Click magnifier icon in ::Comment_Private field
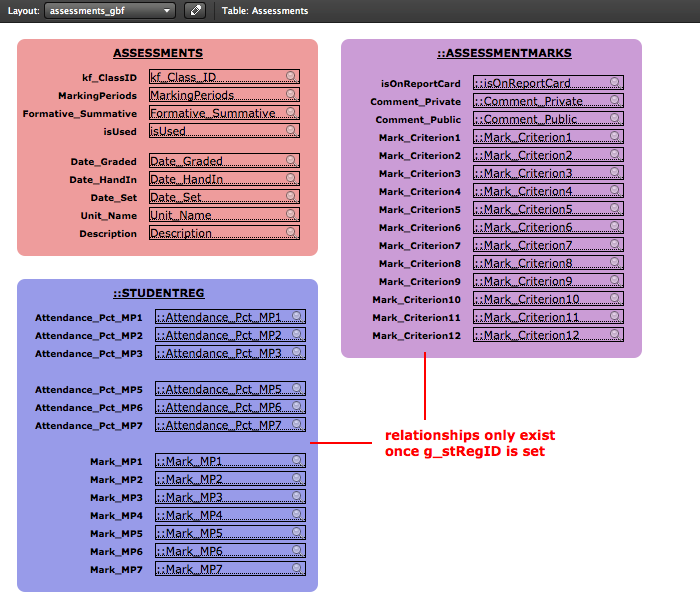The width and height of the screenshot is (700, 611). coord(615,100)
